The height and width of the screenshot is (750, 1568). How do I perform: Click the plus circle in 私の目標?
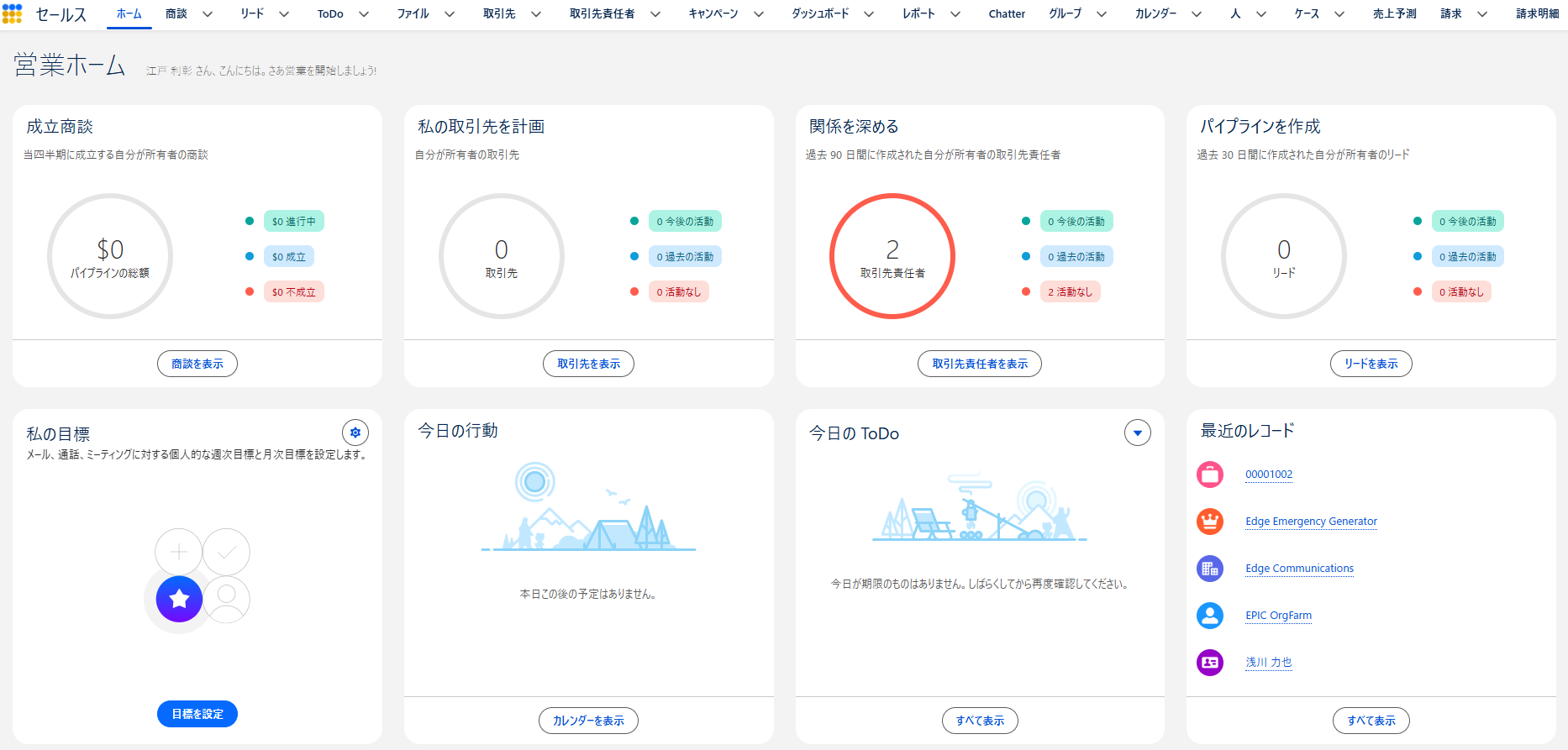point(179,552)
